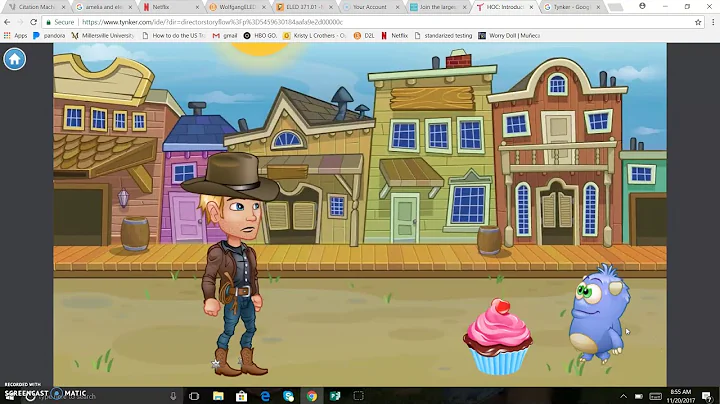Close the Citation Mach tab
This screenshot has width=720, height=404.
(x=63, y=7)
